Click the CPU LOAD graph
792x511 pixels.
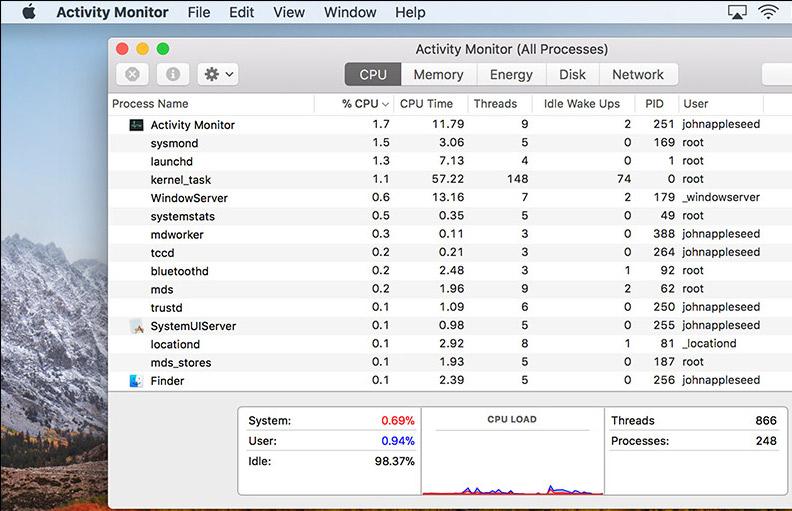512,451
